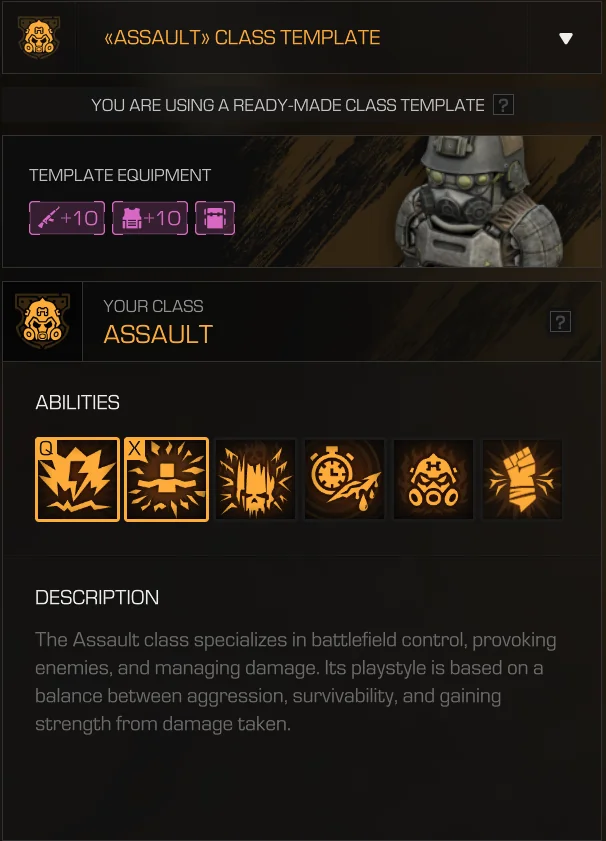Click the screaming skull ability icon
The width and height of the screenshot is (606, 841).
click(255, 479)
